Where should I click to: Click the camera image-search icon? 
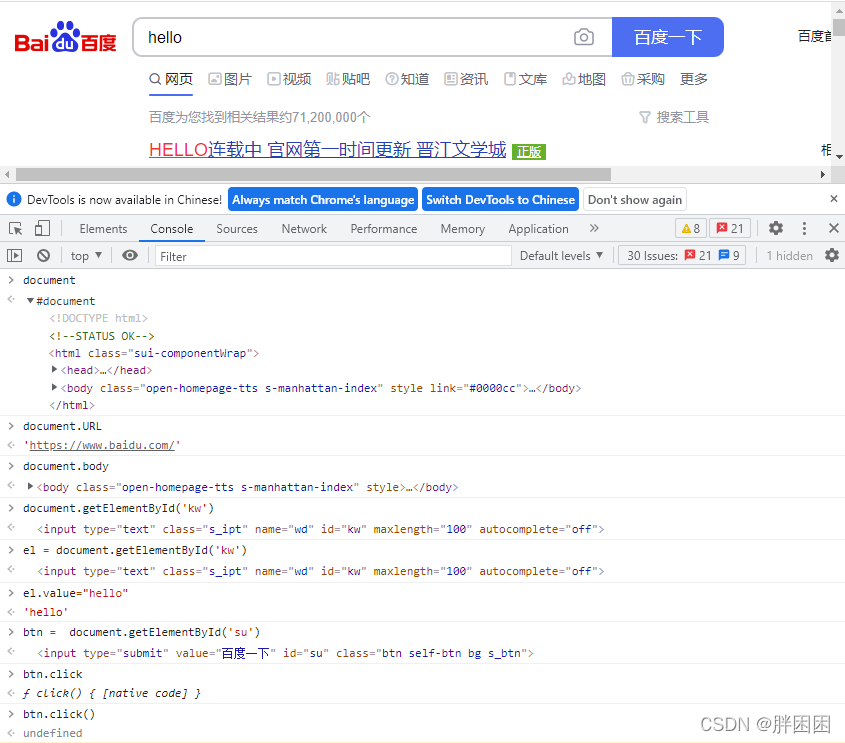pyautogui.click(x=584, y=37)
